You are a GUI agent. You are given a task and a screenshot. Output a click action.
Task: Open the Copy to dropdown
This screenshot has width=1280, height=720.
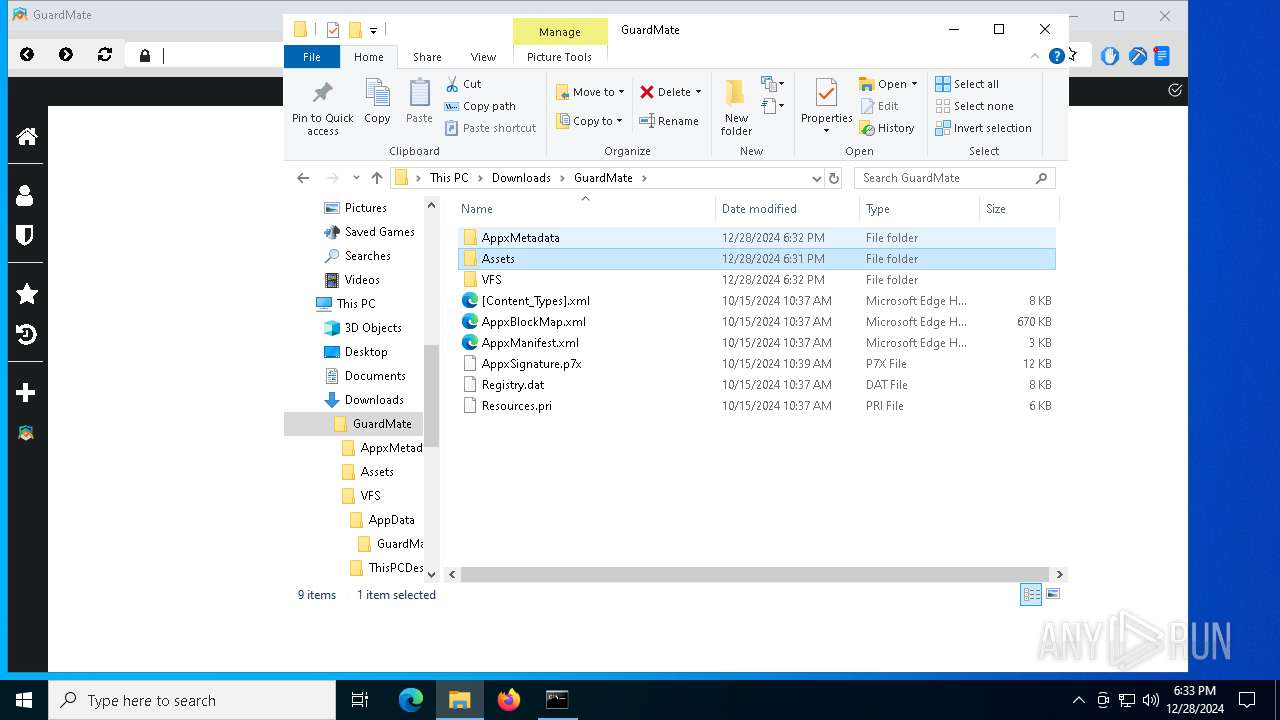590,121
